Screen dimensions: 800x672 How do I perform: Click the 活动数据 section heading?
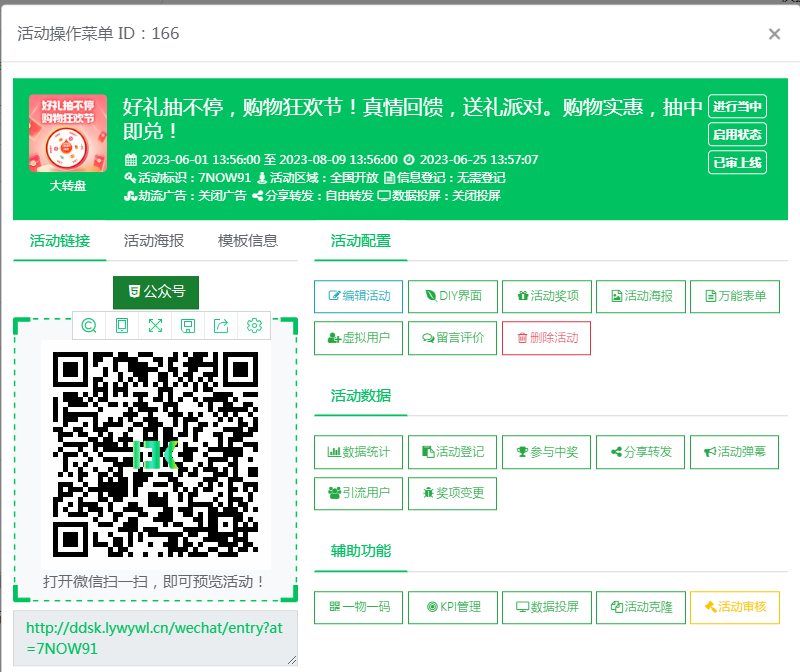coord(361,396)
